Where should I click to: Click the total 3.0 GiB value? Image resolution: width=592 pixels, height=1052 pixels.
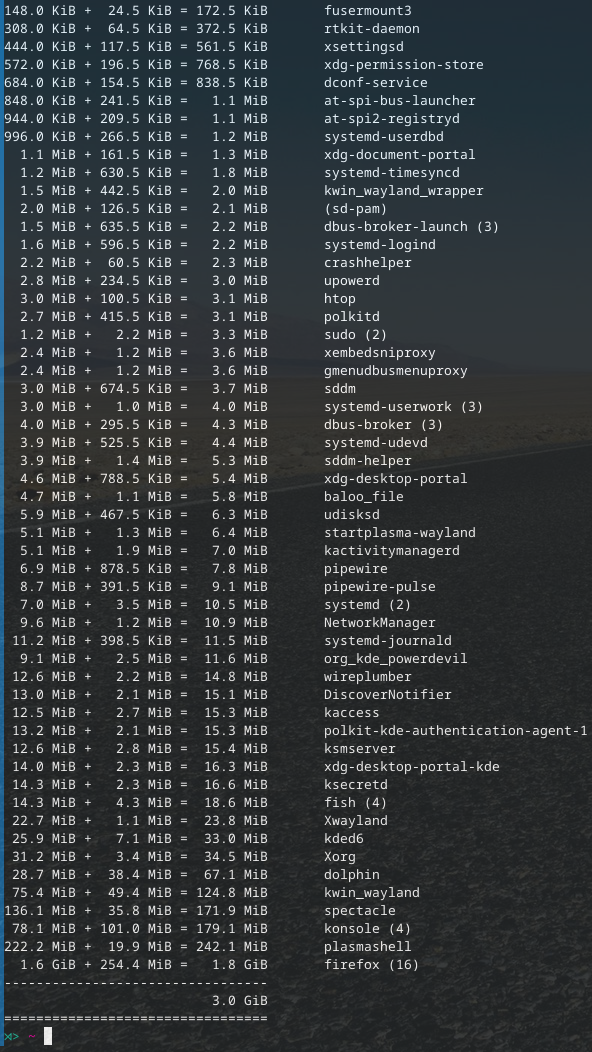click(240, 1000)
